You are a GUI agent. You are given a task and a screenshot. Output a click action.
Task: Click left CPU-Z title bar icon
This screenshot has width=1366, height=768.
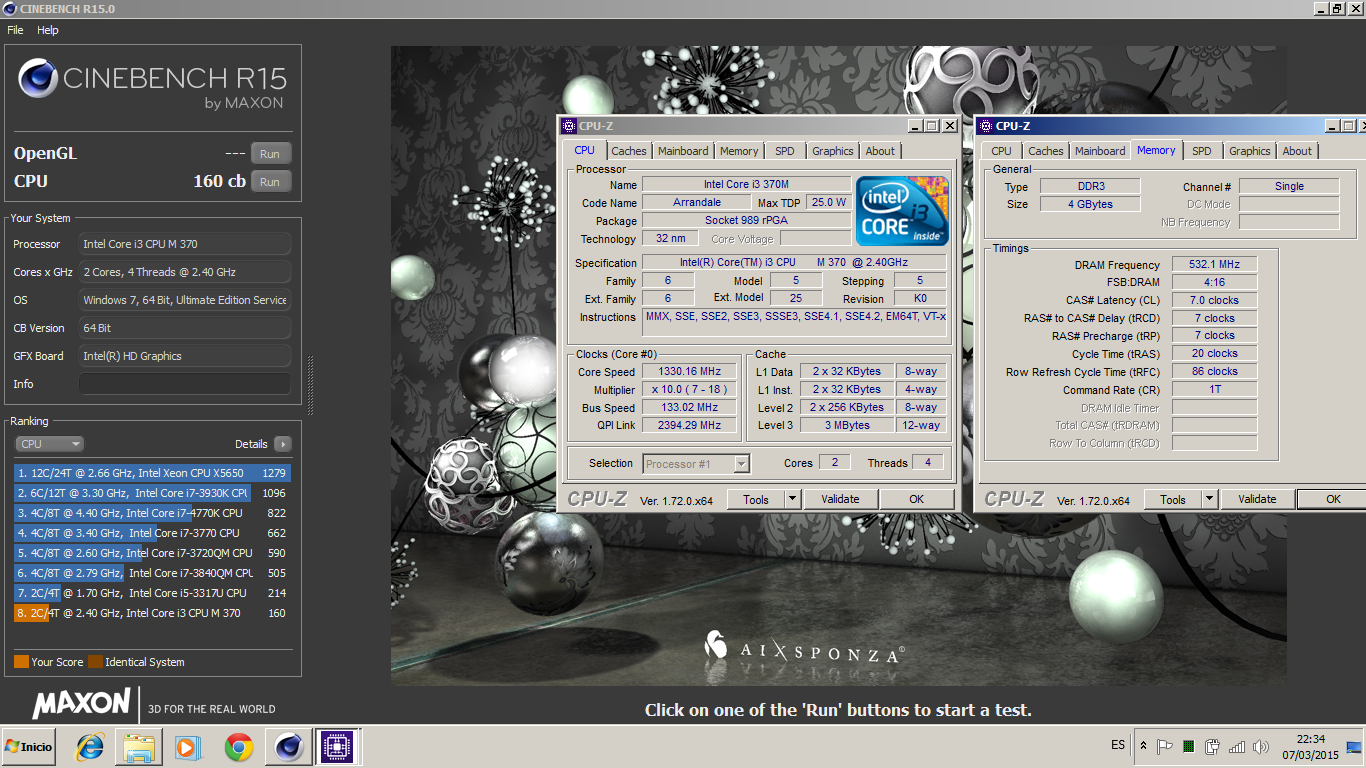pos(568,126)
